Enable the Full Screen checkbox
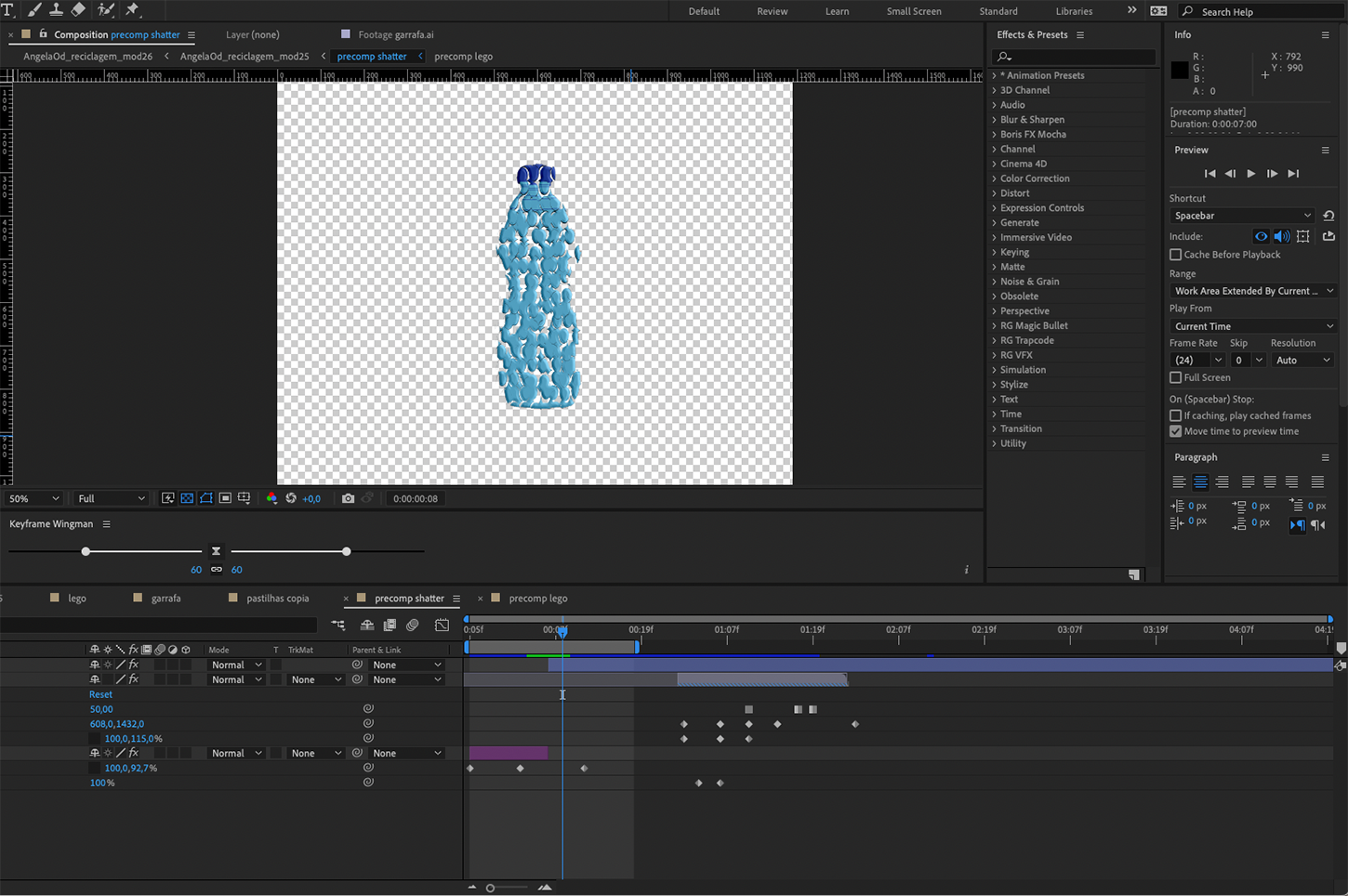 (x=1175, y=377)
